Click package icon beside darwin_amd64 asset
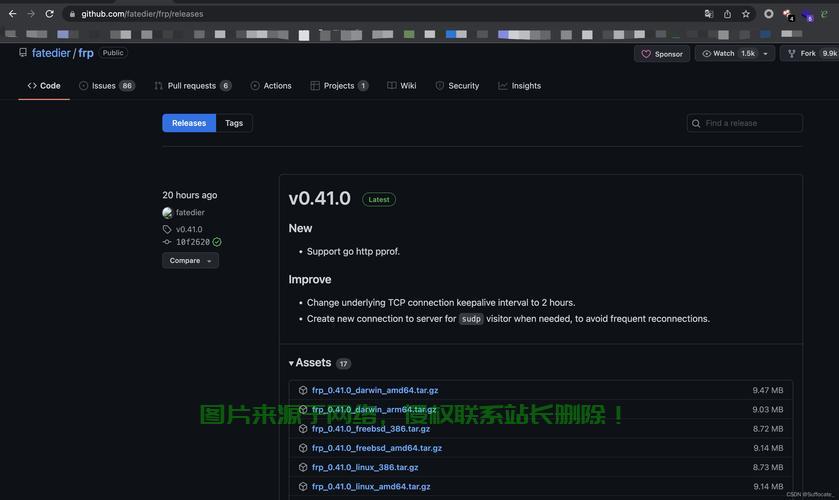The height and width of the screenshot is (500, 839). point(303,390)
